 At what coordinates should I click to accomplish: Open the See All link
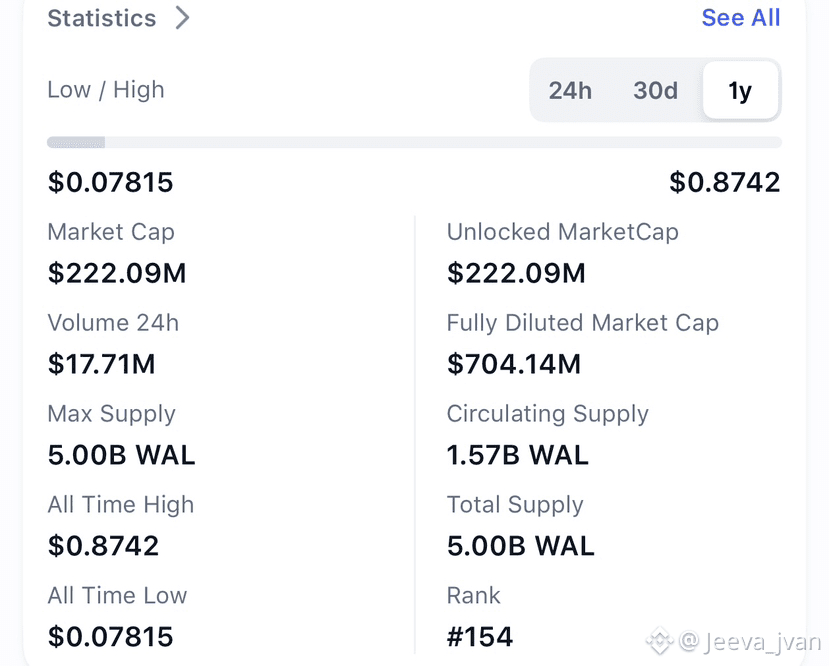[x=740, y=18]
